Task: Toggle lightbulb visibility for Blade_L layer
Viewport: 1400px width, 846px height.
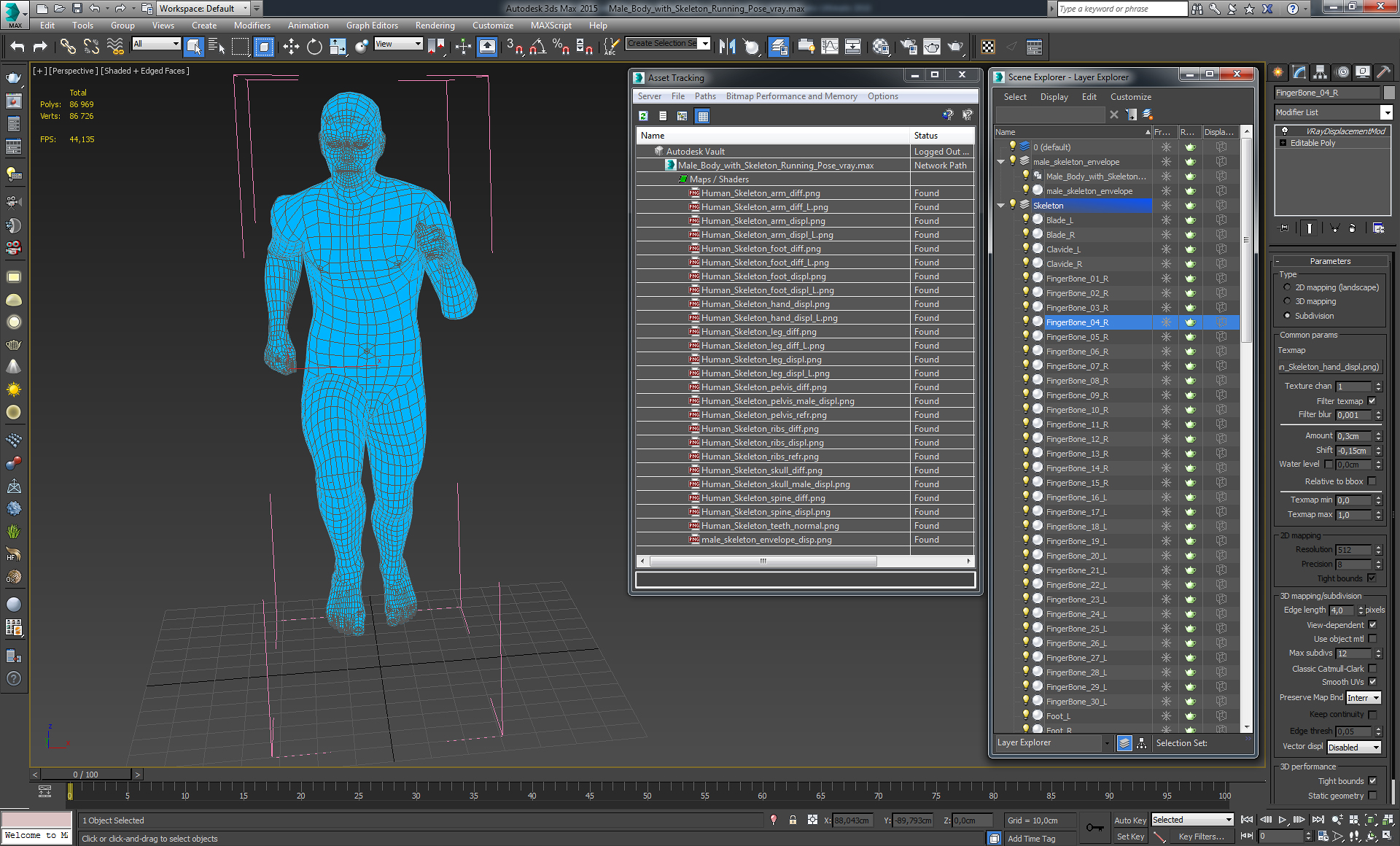Action: [x=1026, y=220]
